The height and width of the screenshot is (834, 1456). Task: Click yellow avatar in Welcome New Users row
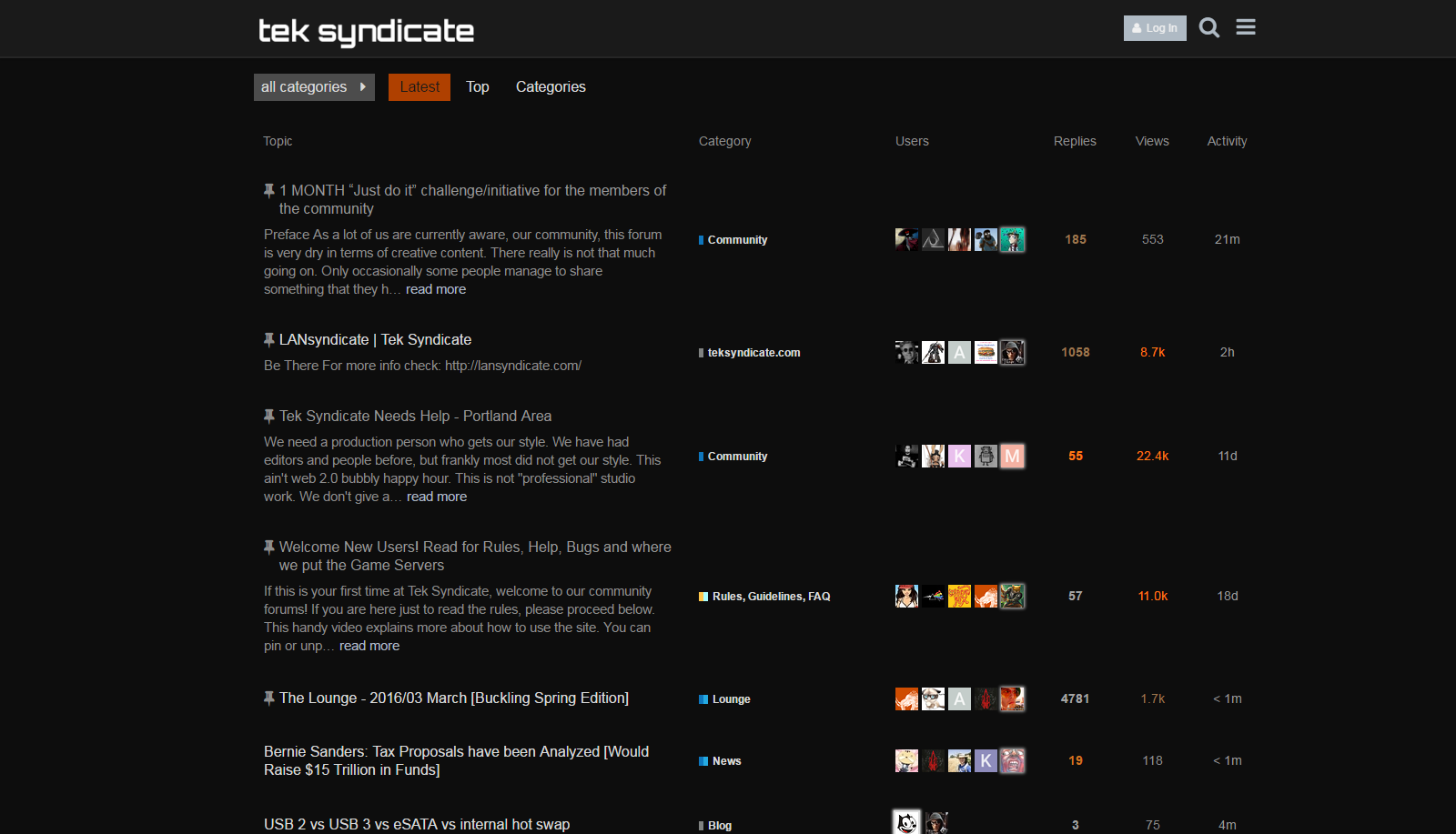coord(959,596)
